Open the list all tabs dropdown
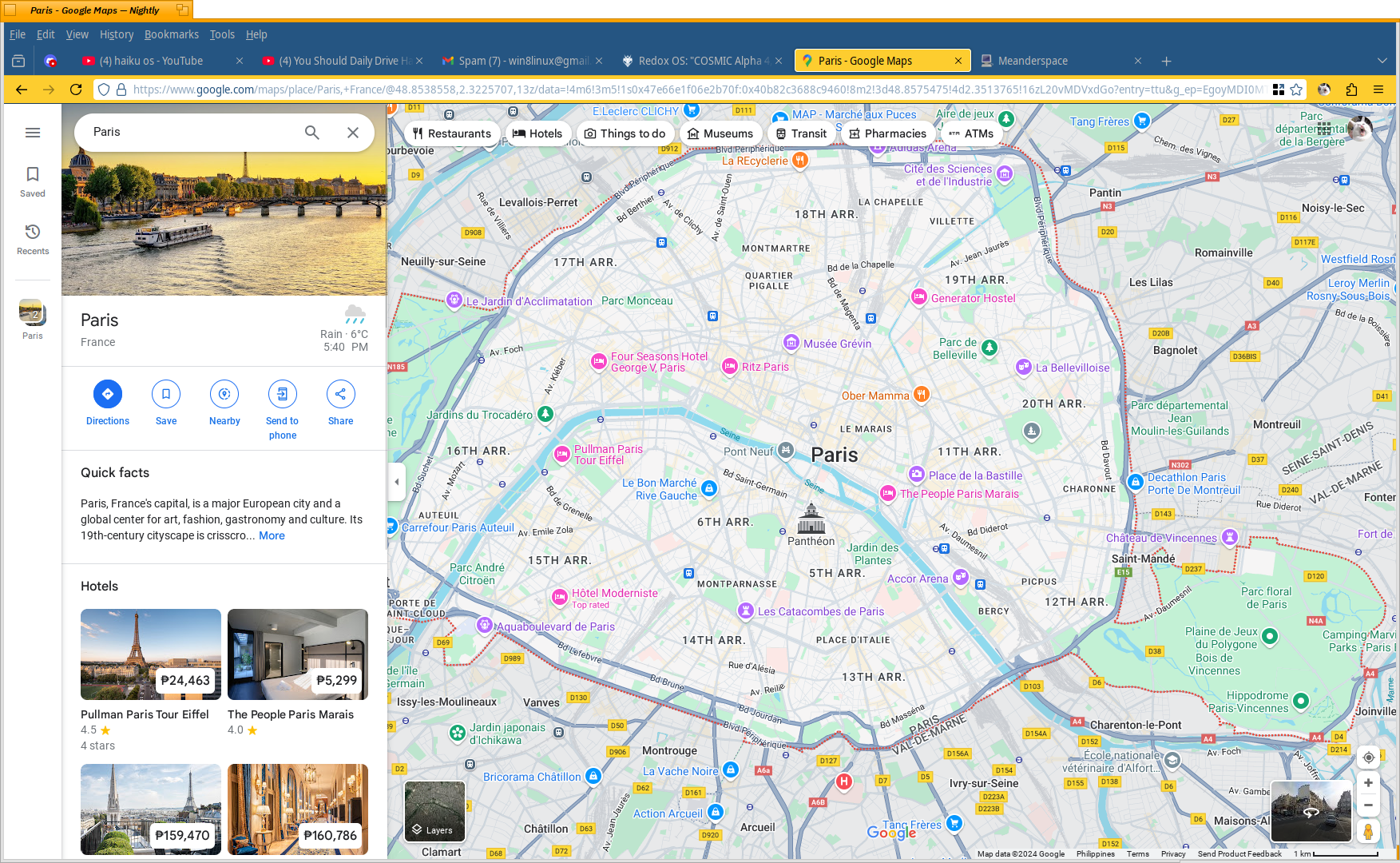1400x863 pixels. [1382, 61]
